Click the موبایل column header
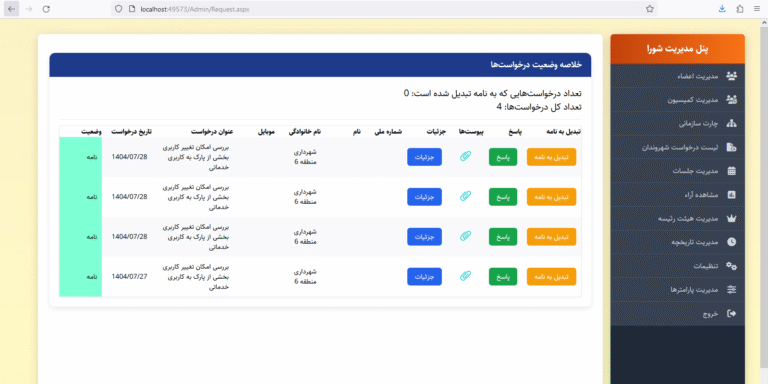Screen dimensions: 768x384 [x=266, y=132]
